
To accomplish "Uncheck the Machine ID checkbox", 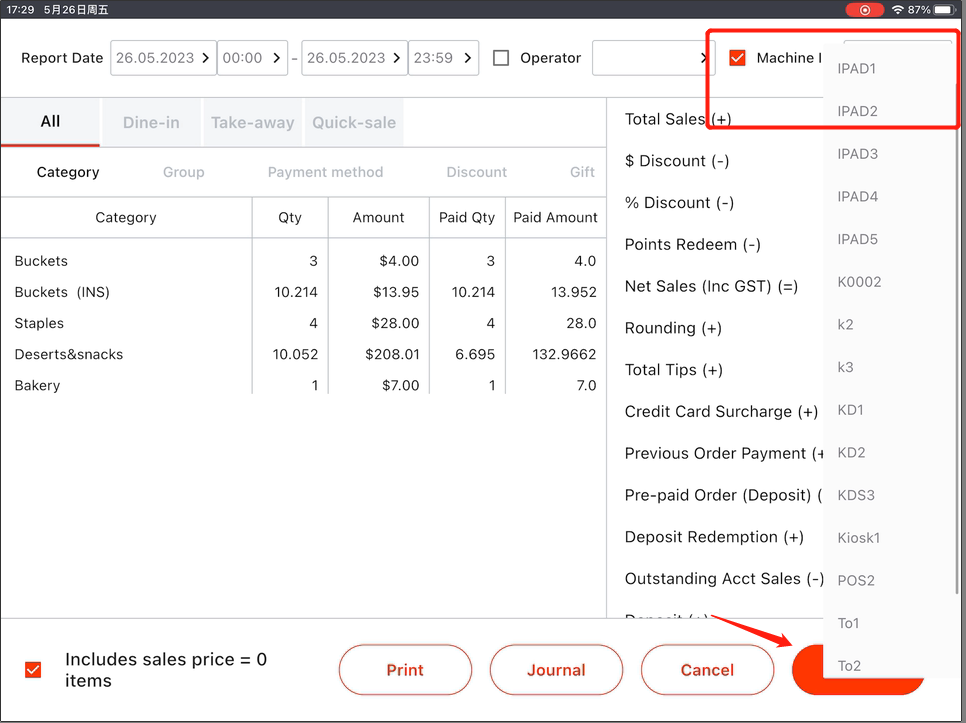I will coord(738,58).
